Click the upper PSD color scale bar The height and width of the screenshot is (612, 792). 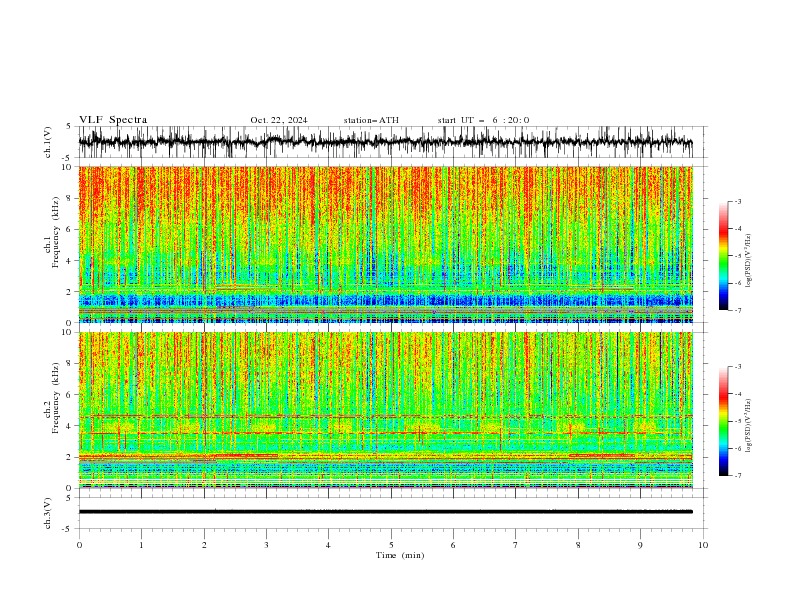coord(724,256)
